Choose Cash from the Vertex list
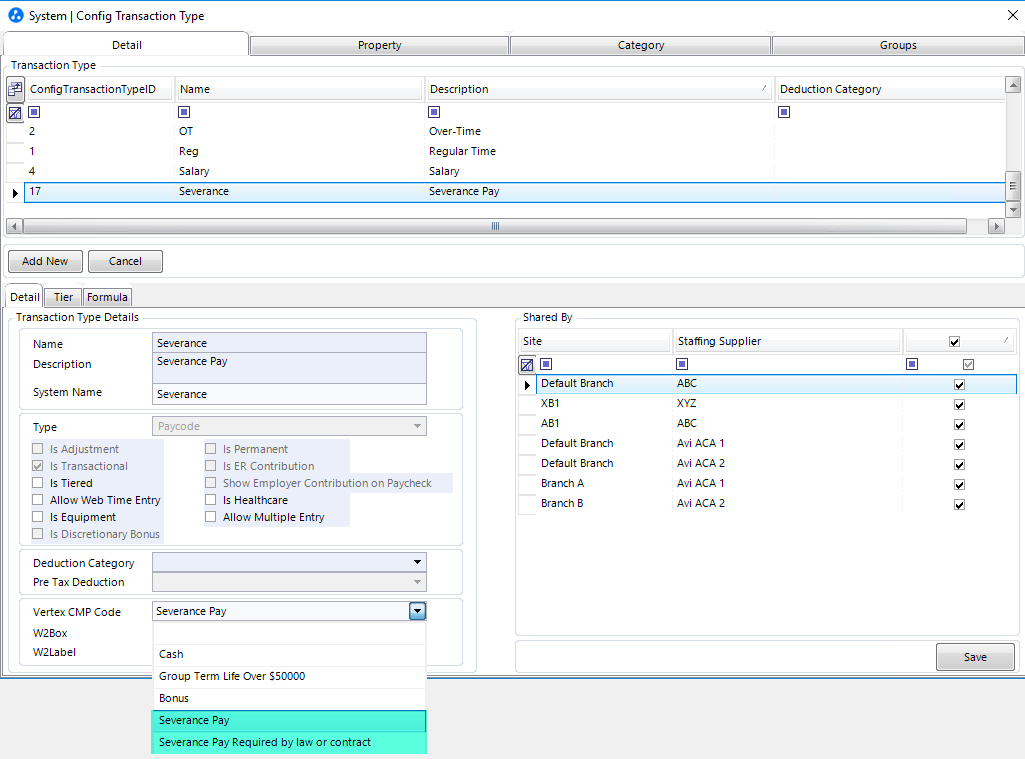The height and width of the screenshot is (759, 1025). pyautogui.click(x=289, y=654)
